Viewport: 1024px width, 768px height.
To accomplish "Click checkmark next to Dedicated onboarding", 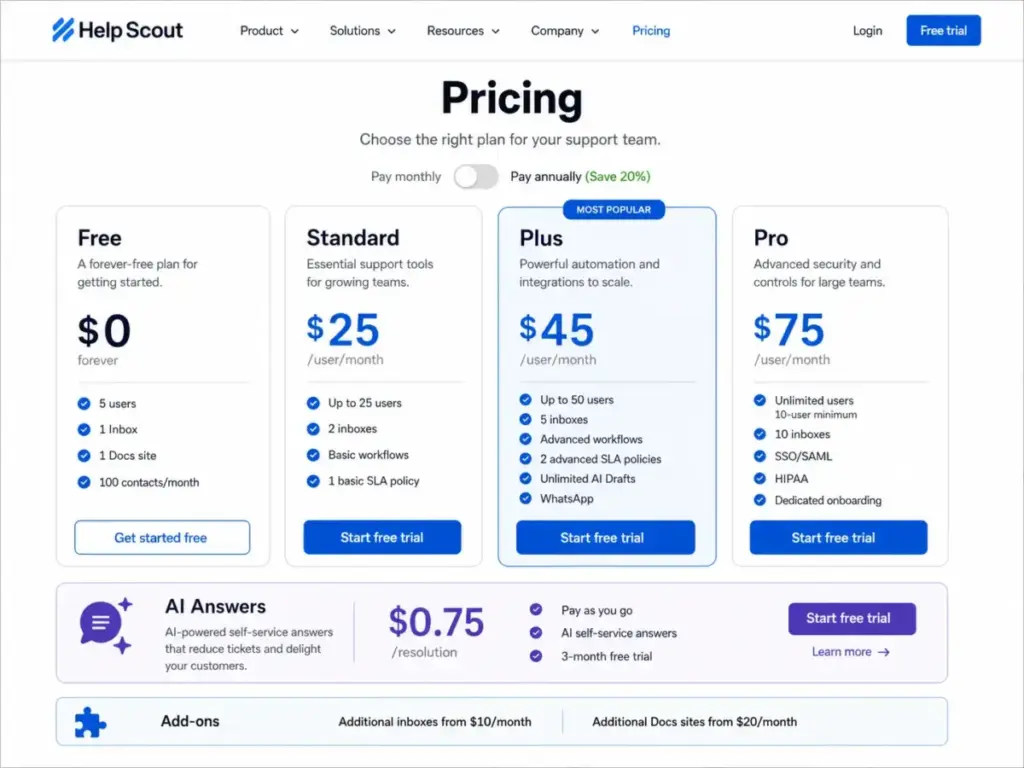I will [x=760, y=500].
